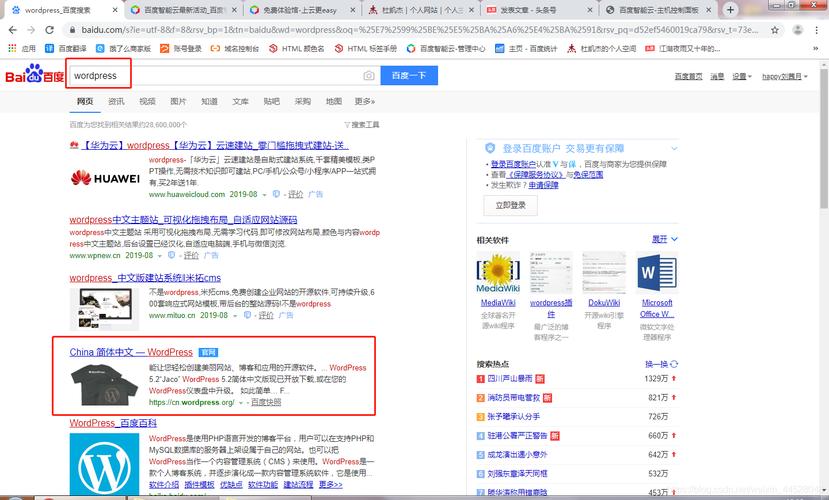Click the 百度一下 search button
The image size is (829, 500).
(x=409, y=76)
